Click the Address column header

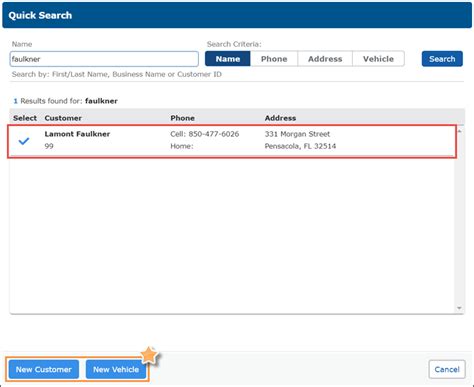tap(280, 118)
